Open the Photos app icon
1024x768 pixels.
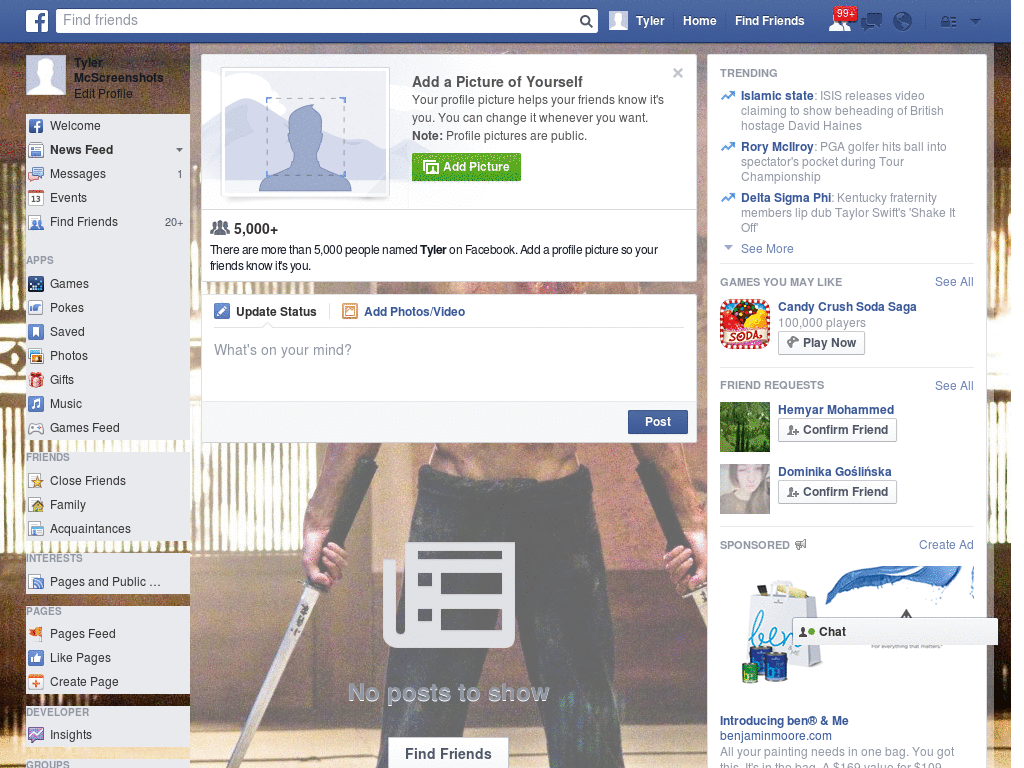coord(36,356)
